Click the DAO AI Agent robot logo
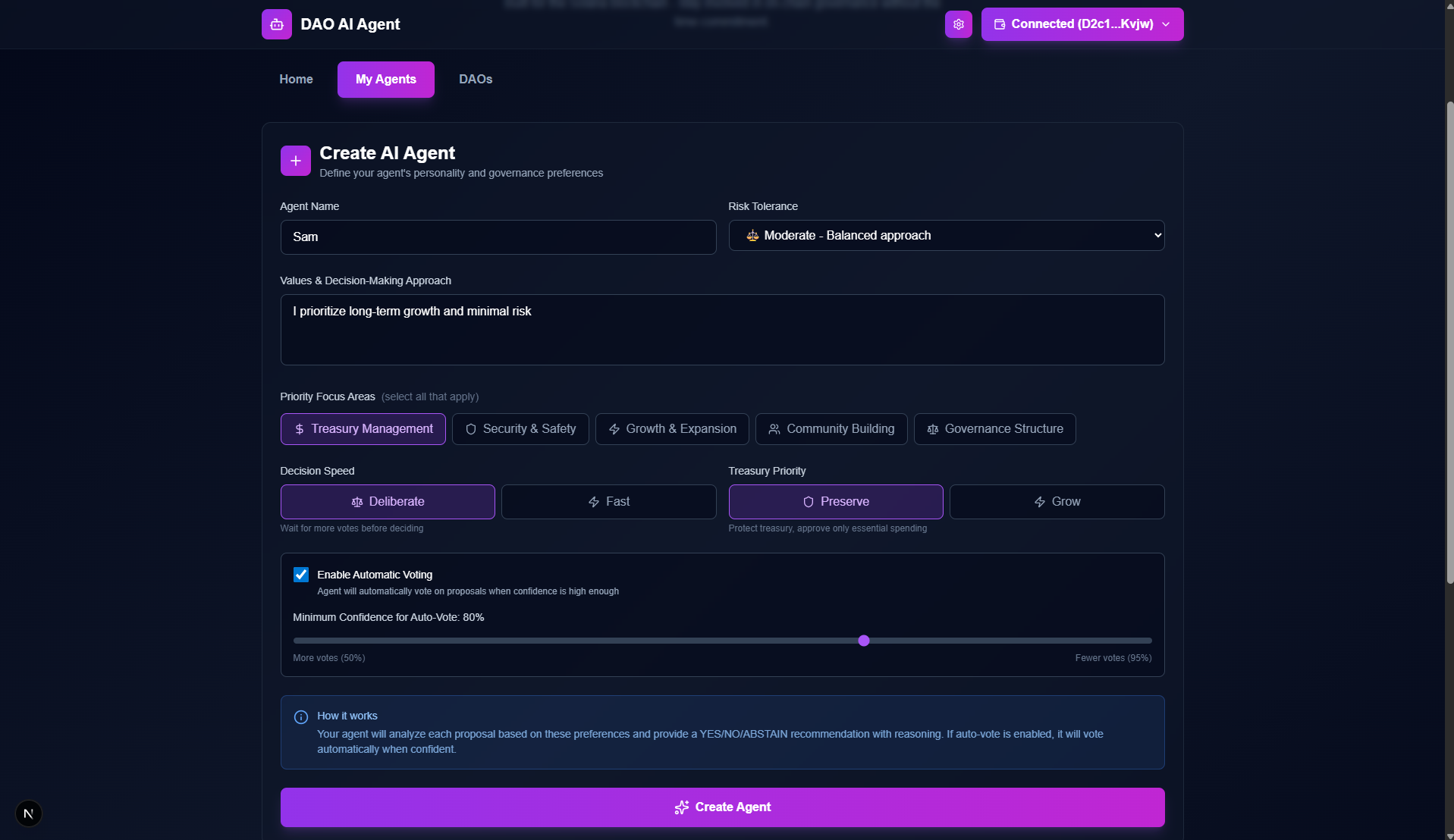Viewport: 1454px width, 840px height. pos(276,24)
